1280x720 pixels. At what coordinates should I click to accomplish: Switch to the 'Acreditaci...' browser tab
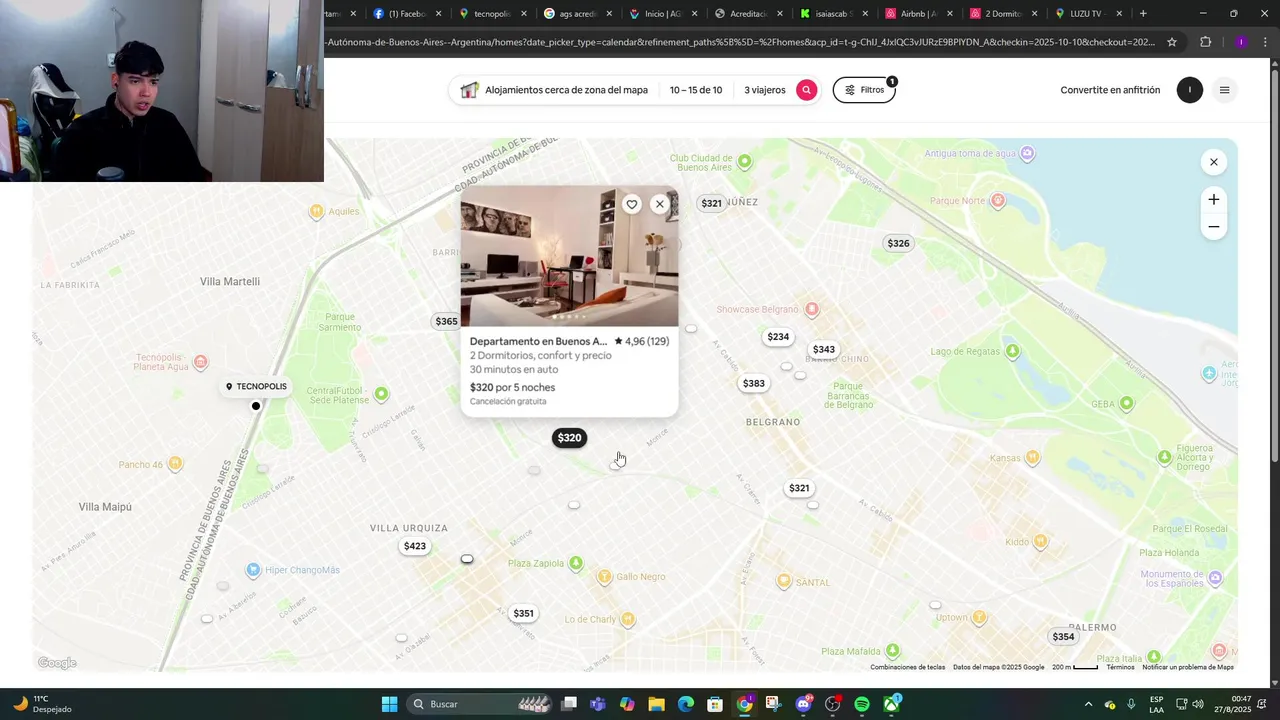(x=748, y=14)
